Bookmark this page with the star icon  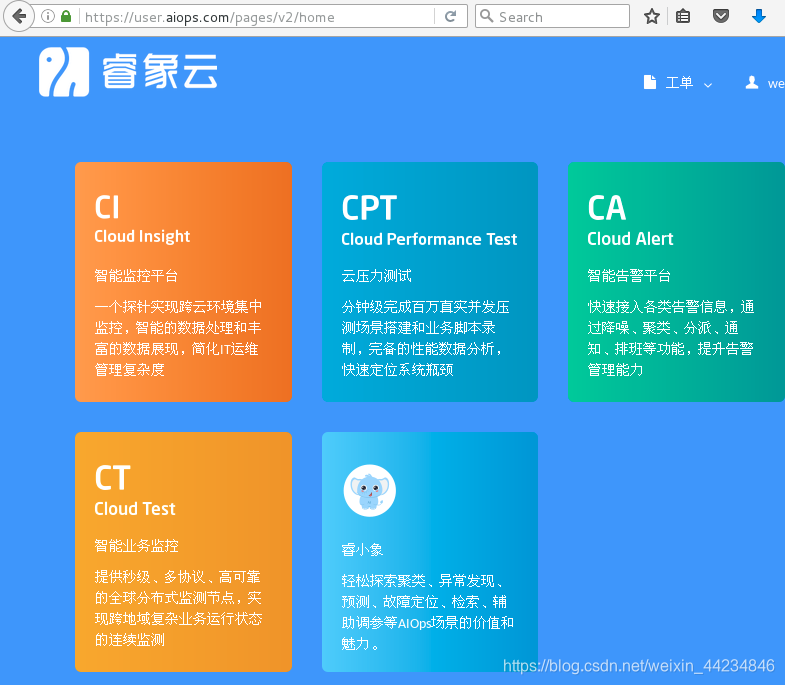point(651,17)
